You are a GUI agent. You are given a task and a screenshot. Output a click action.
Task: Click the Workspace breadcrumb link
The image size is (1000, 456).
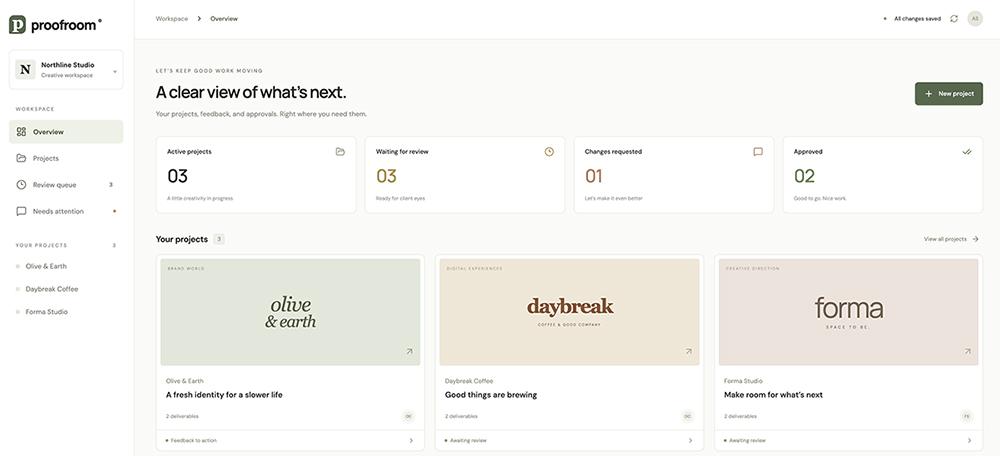click(172, 19)
